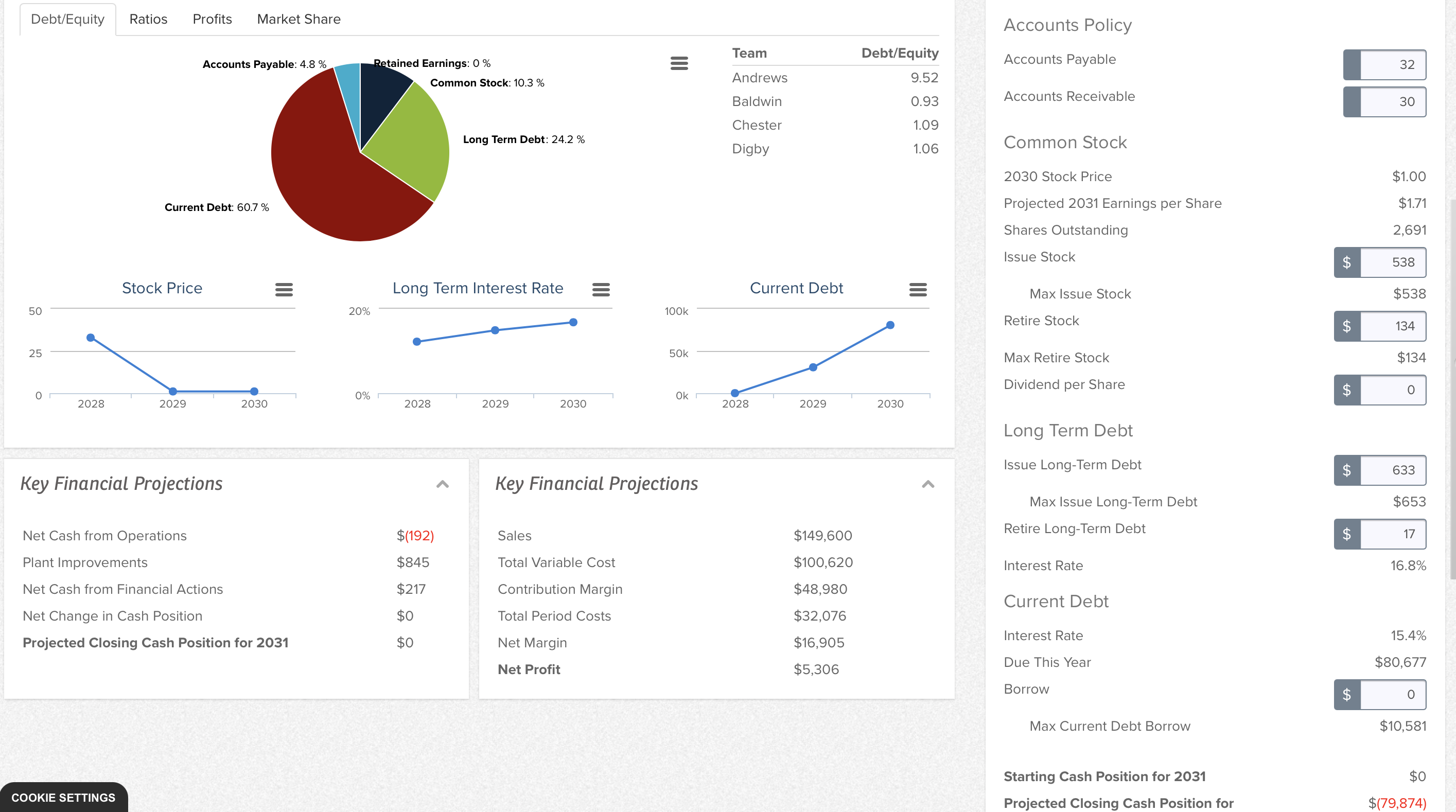
Task: Switch to the Ratios tab
Action: click(148, 19)
